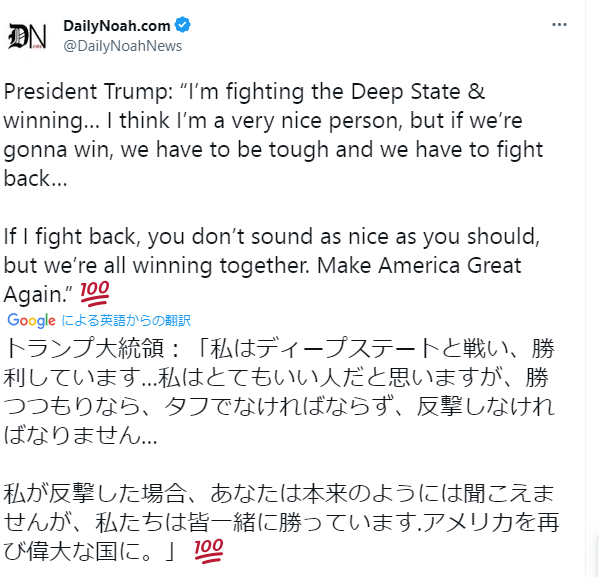Click the line starting "If I fight back"

click(272, 237)
